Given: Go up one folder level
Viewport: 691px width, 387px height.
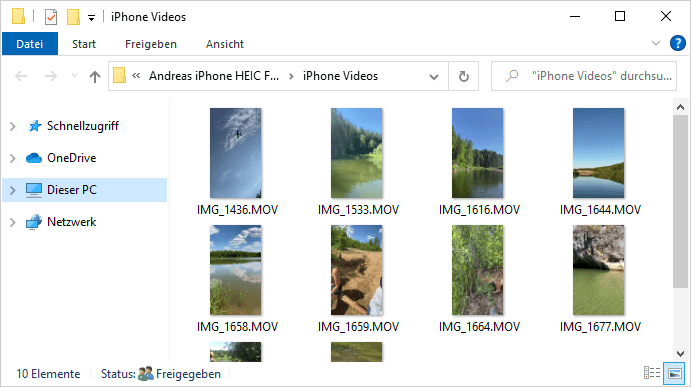Looking at the screenshot, I should [94, 76].
